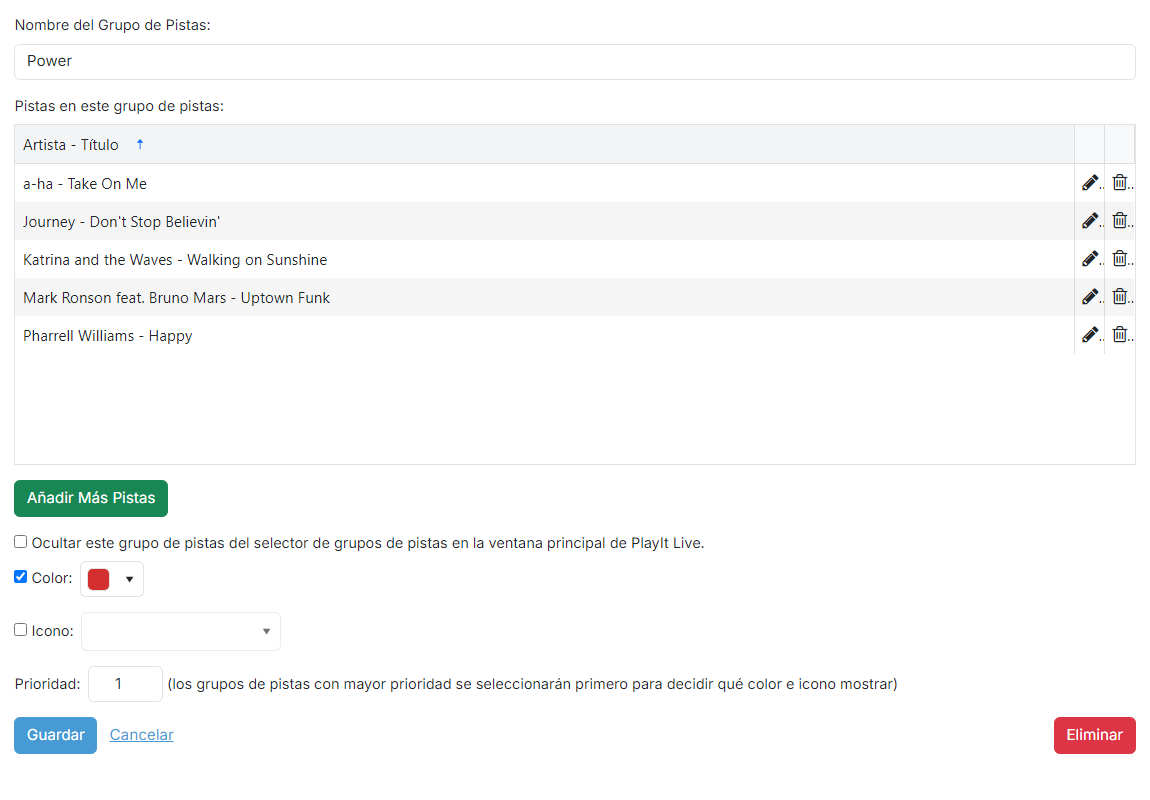Select Pharrell Williams - Happy row
Viewport: 1150px width, 800px height.
(544, 336)
